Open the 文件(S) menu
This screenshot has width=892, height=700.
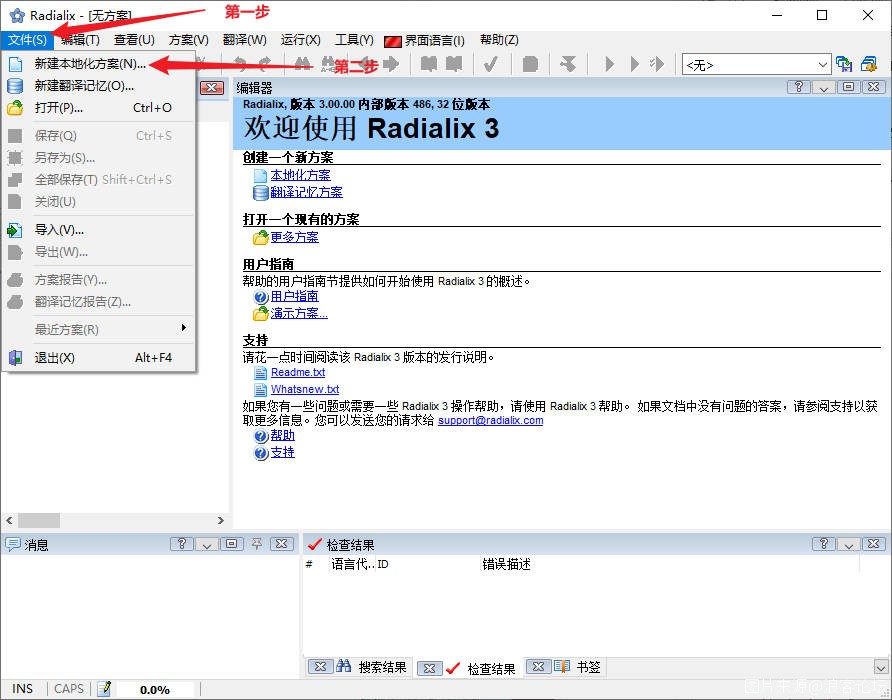(27, 40)
